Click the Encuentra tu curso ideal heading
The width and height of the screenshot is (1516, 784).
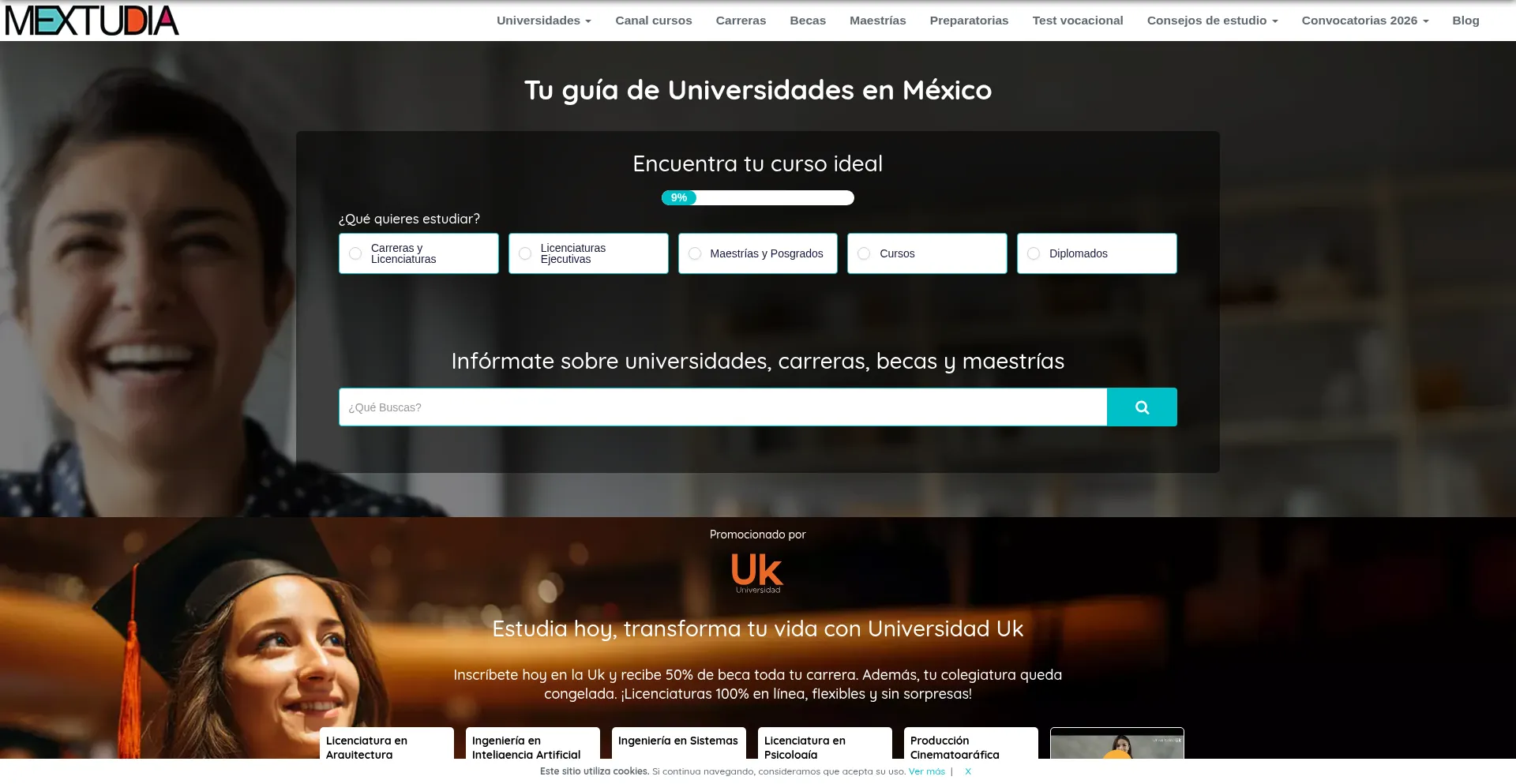click(758, 163)
